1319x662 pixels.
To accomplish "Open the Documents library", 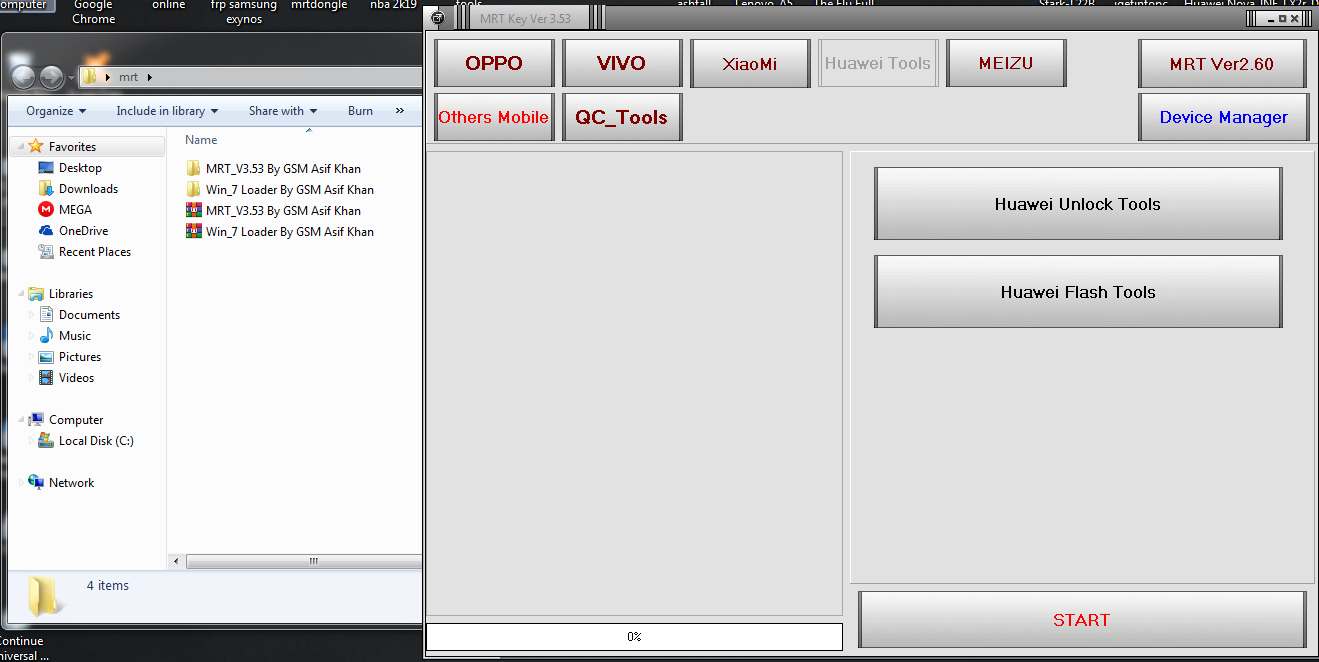I will pos(89,315).
